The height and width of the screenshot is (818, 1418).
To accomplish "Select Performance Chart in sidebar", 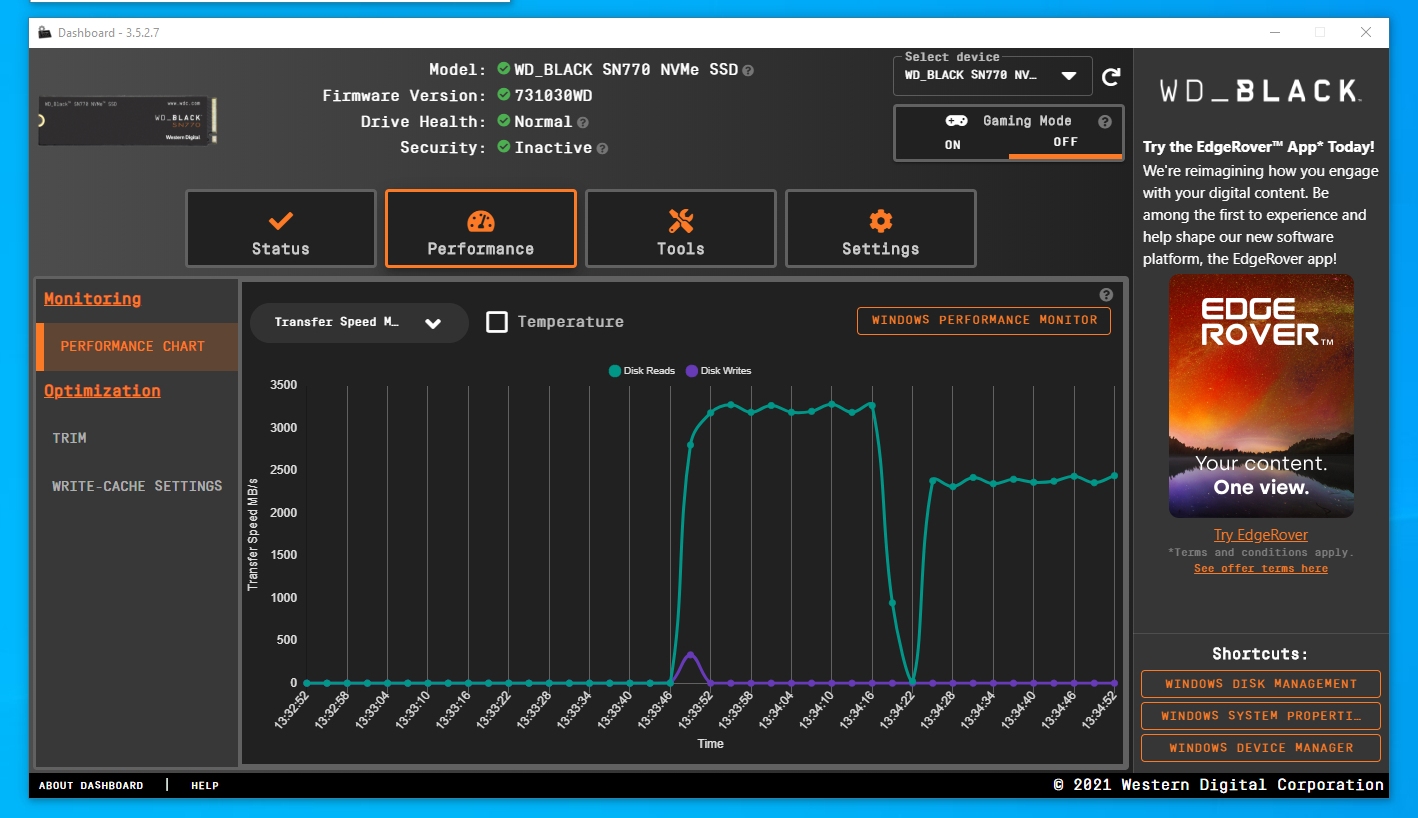I will point(137,346).
